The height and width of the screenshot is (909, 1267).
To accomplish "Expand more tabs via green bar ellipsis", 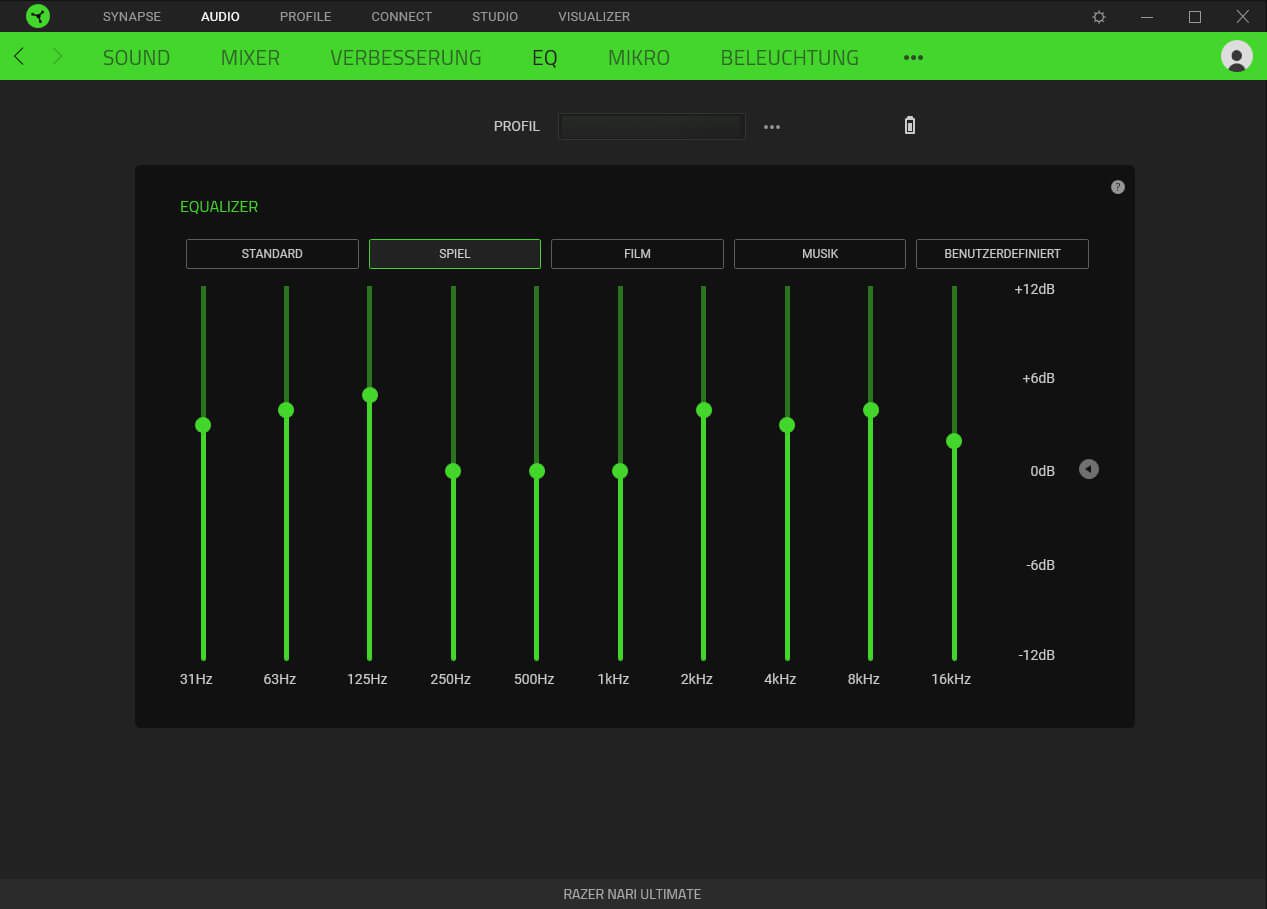I will 912,58.
